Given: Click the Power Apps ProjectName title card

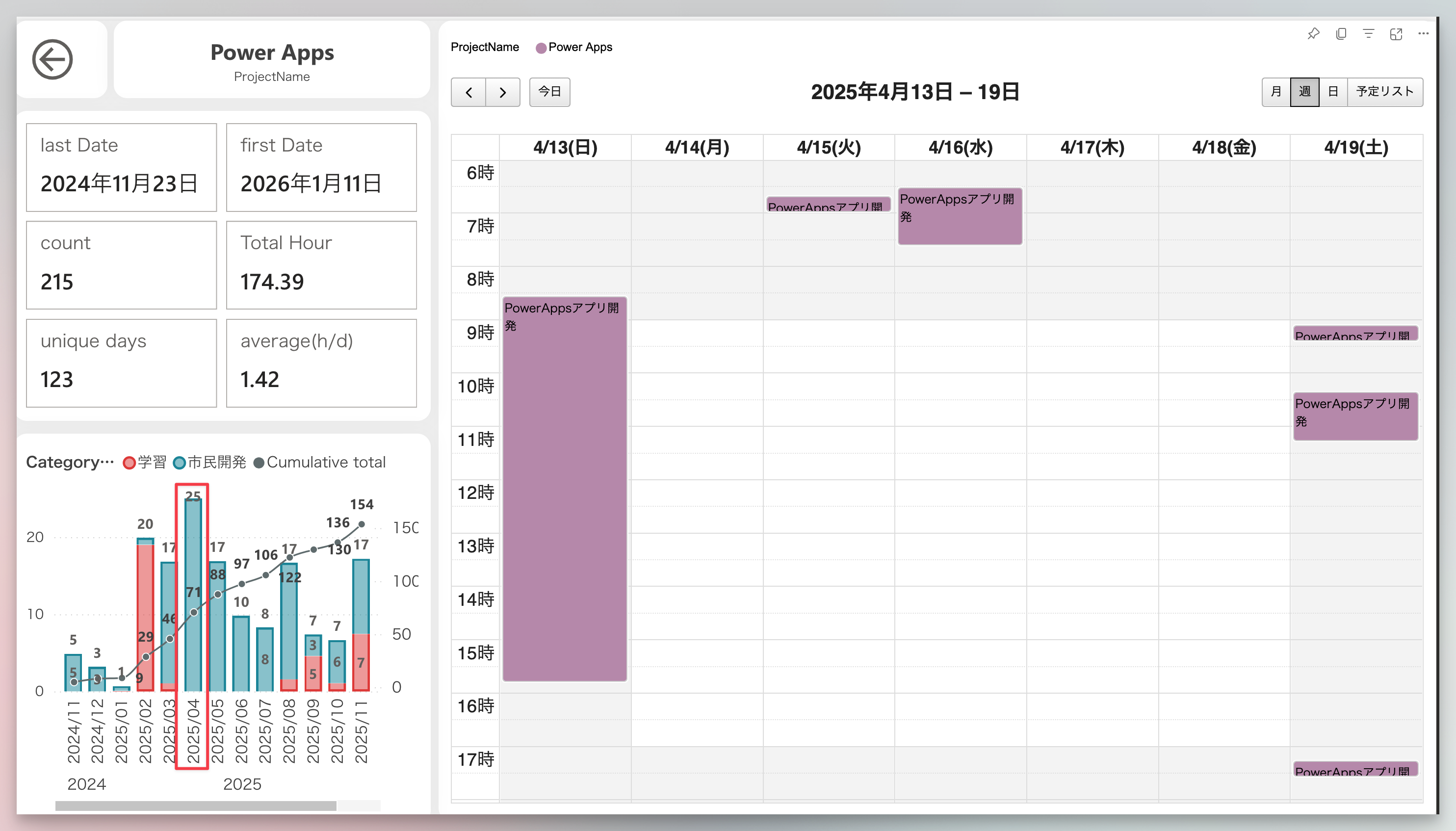Looking at the screenshot, I should point(272,60).
